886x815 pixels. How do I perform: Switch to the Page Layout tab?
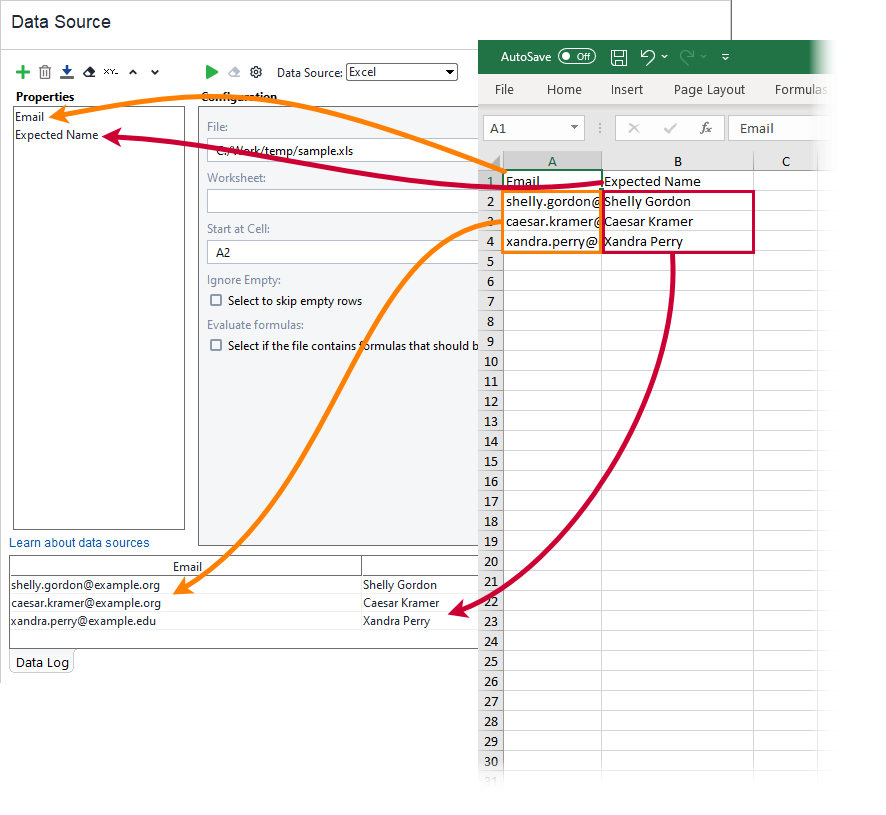pyautogui.click(x=709, y=90)
